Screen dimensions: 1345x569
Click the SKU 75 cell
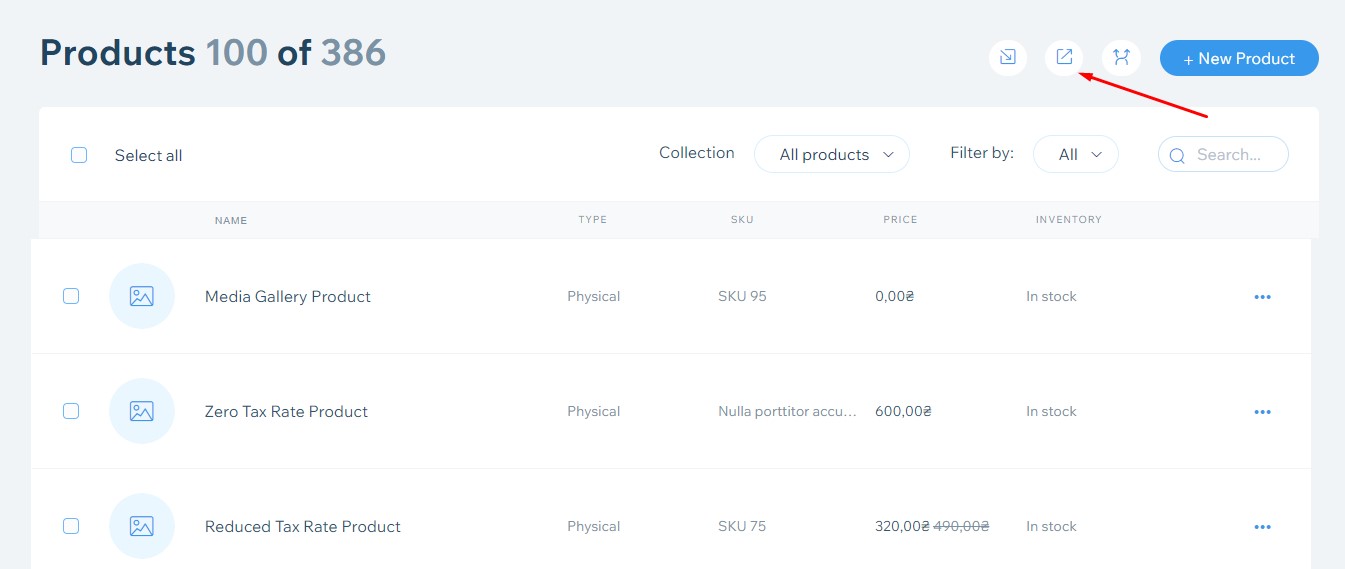pos(742,526)
